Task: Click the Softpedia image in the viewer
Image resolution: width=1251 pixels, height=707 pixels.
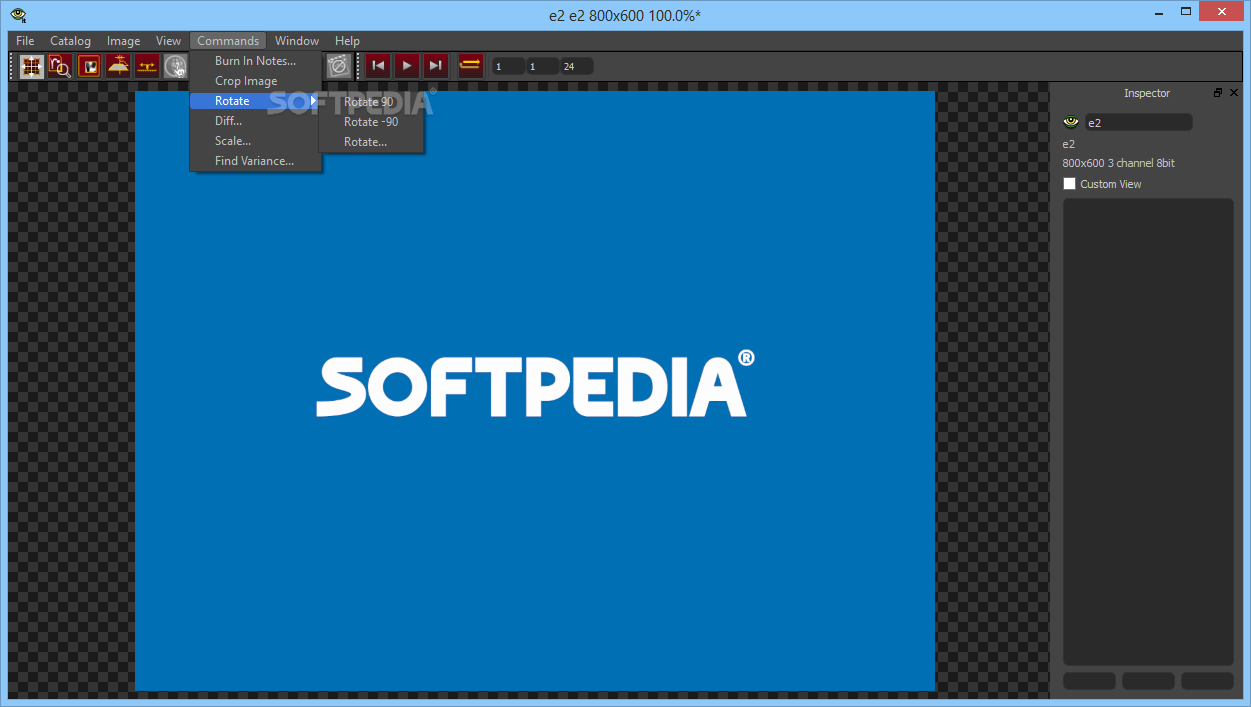Action: click(535, 391)
